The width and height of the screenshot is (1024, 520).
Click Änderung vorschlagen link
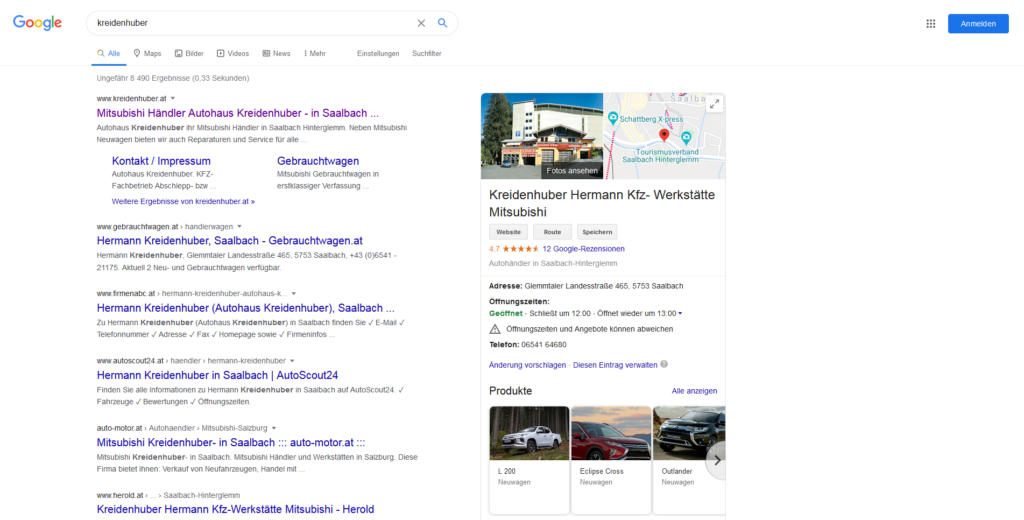click(527, 365)
